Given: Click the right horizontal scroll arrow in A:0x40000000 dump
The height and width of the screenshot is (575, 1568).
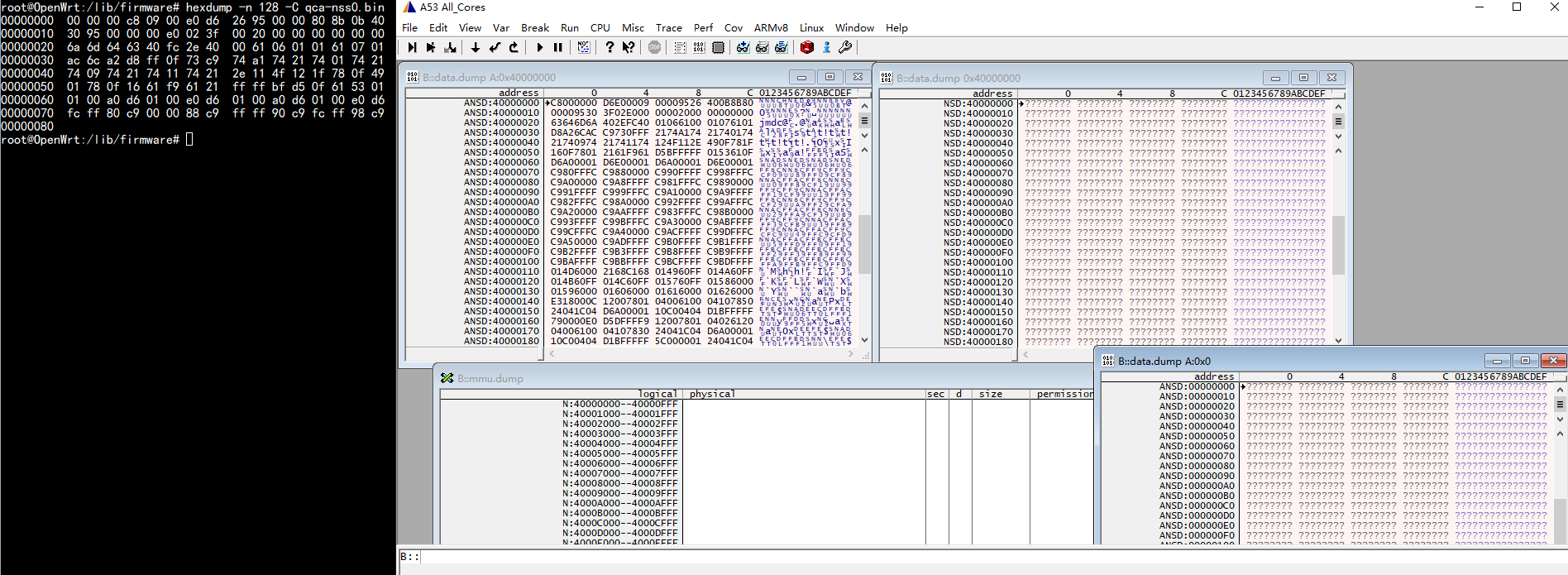Looking at the screenshot, I should (x=850, y=354).
